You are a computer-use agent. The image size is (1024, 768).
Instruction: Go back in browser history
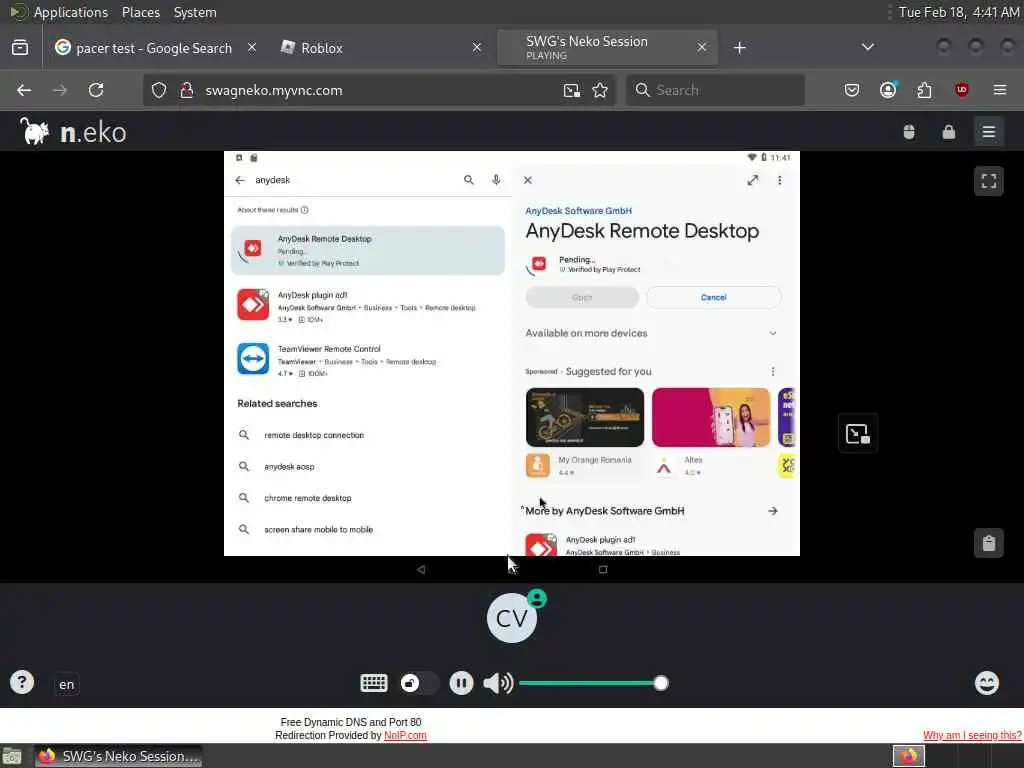[24, 90]
